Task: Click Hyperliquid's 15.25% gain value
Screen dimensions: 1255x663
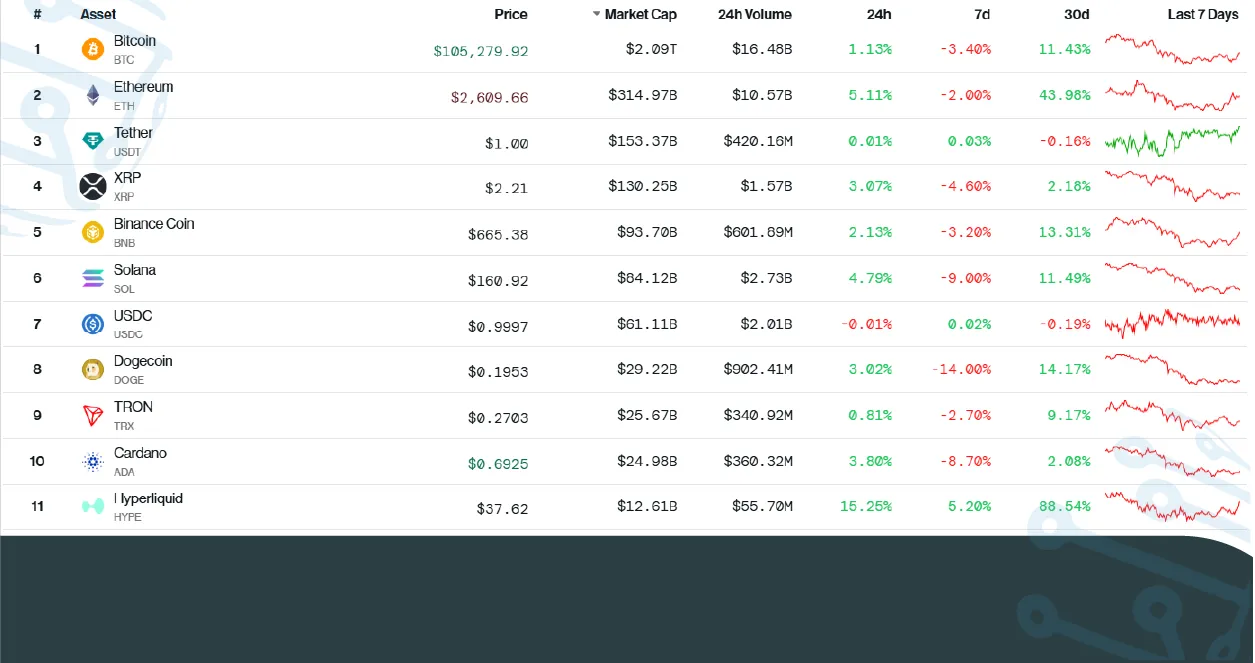Action: pyautogui.click(x=866, y=506)
